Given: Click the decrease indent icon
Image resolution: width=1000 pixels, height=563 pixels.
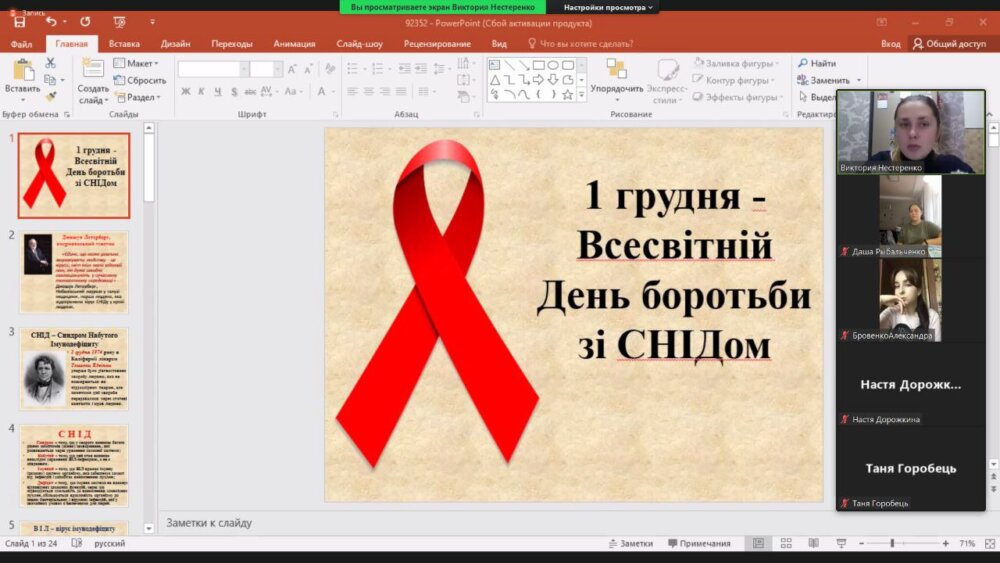Looking at the screenshot, I should point(404,68).
